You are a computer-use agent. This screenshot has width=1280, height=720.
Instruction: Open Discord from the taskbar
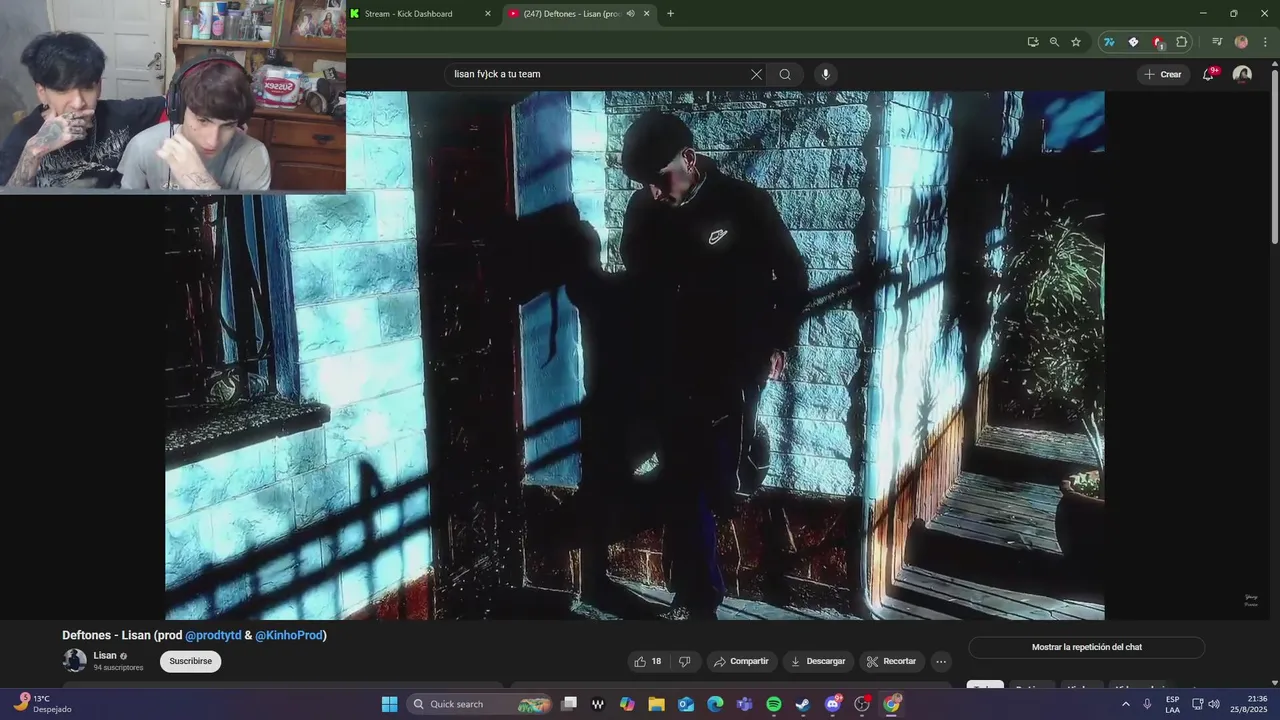click(x=833, y=704)
